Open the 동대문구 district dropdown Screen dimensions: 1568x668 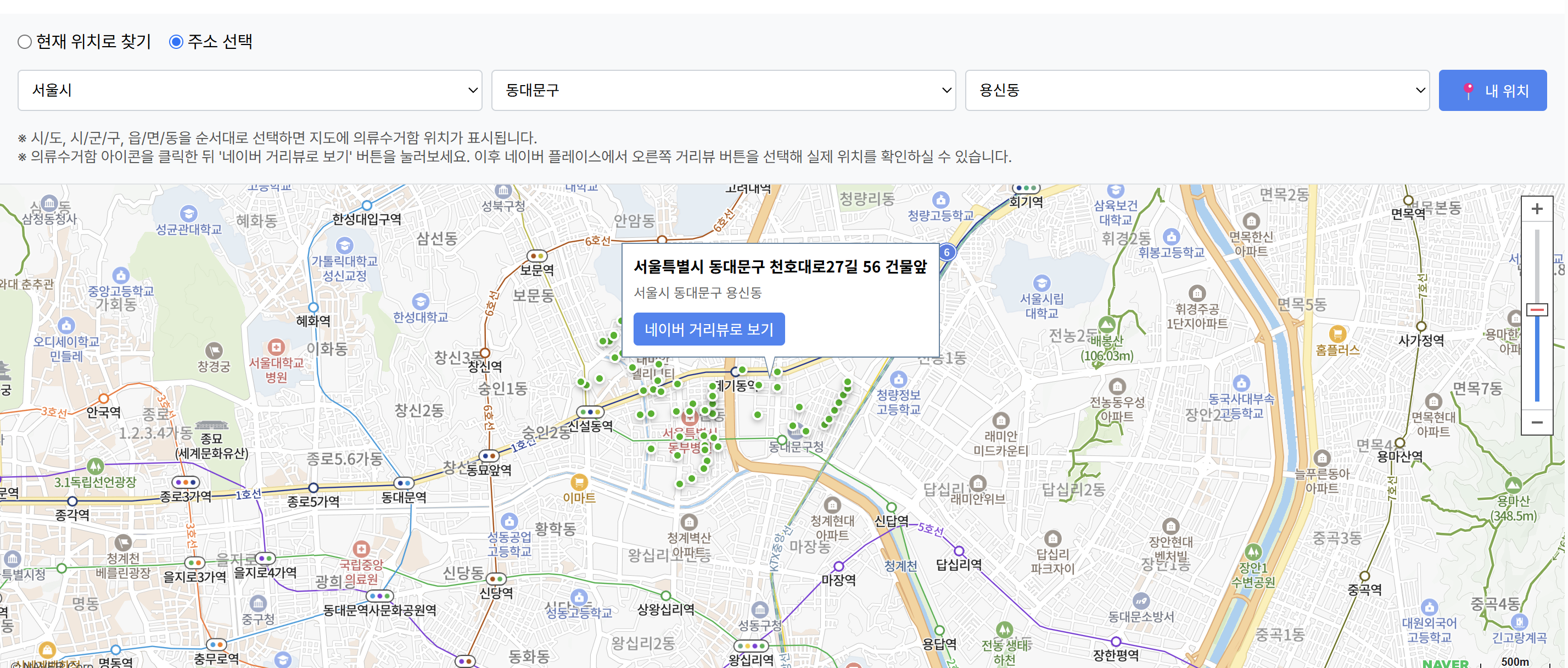[723, 90]
